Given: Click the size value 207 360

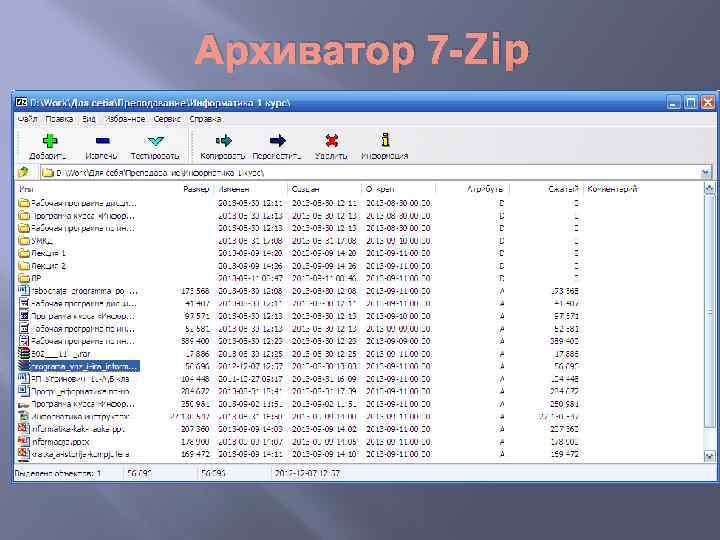Looking at the screenshot, I should click(x=195, y=429).
